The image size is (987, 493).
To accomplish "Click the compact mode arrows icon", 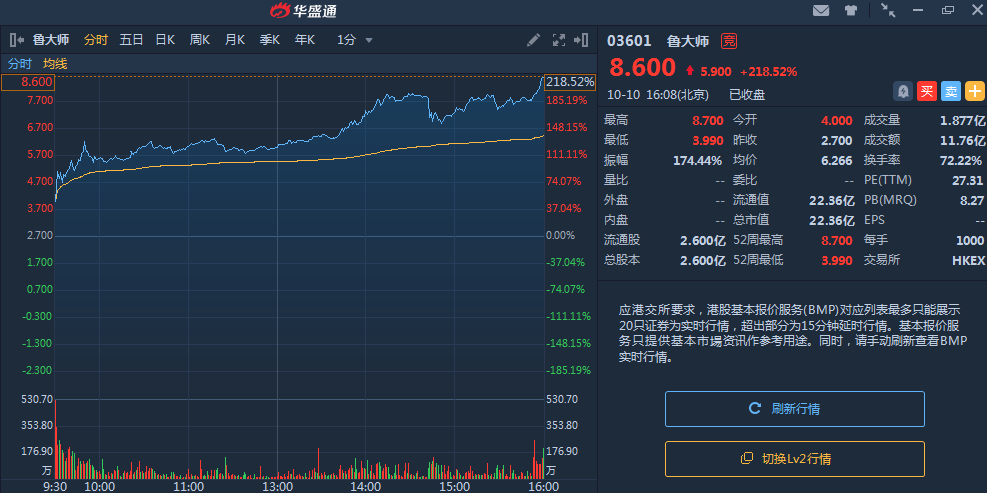I will (x=888, y=11).
